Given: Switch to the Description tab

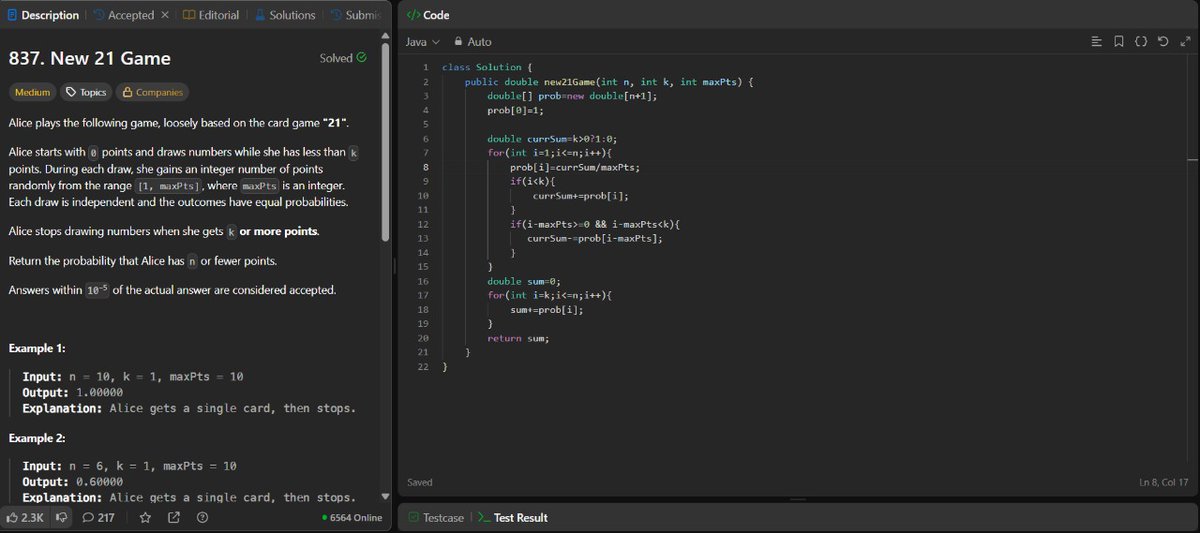Looking at the screenshot, I should coord(42,15).
